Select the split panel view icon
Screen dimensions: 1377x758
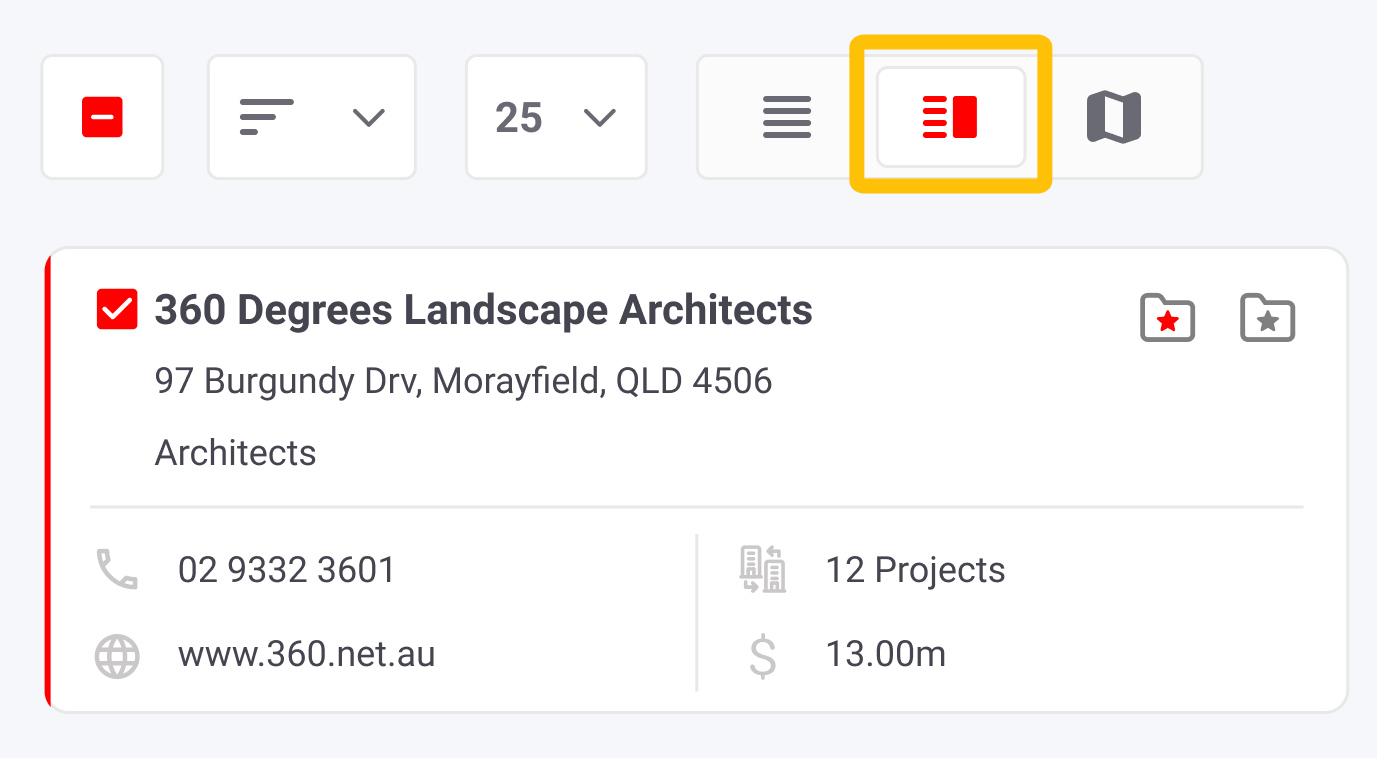coord(950,117)
